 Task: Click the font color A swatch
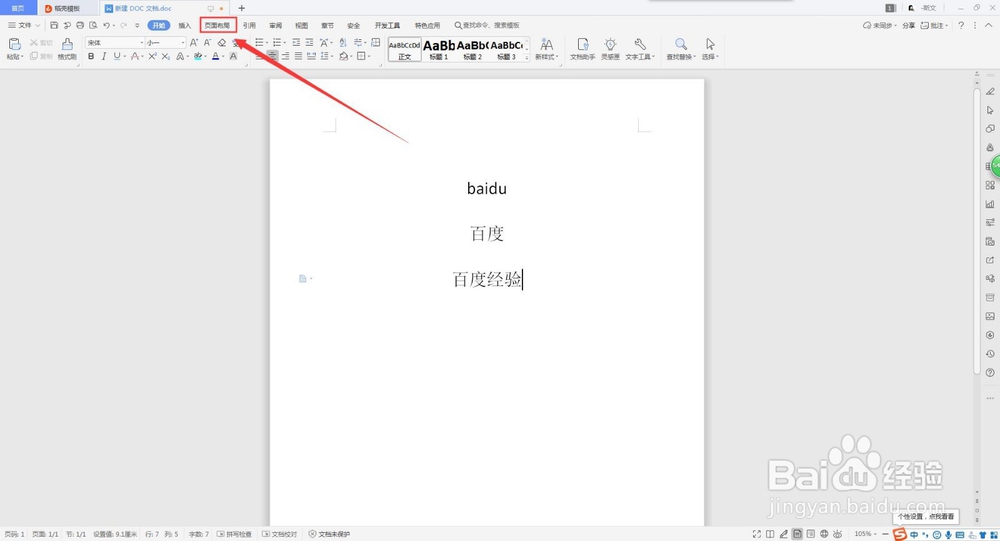point(216,56)
